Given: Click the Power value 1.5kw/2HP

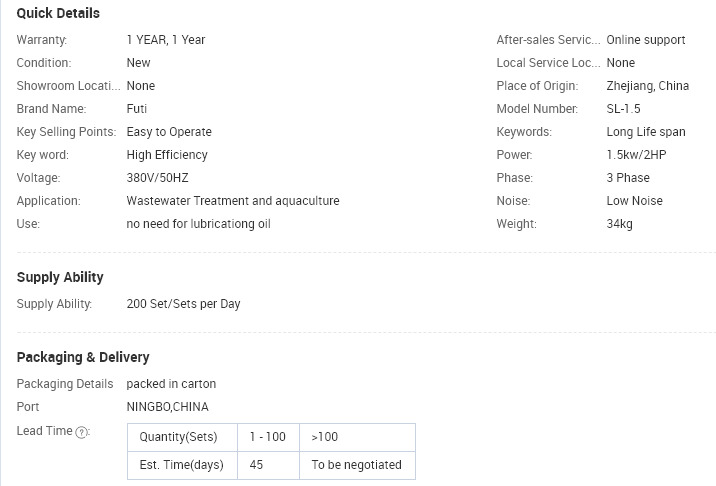Looking at the screenshot, I should [636, 155].
